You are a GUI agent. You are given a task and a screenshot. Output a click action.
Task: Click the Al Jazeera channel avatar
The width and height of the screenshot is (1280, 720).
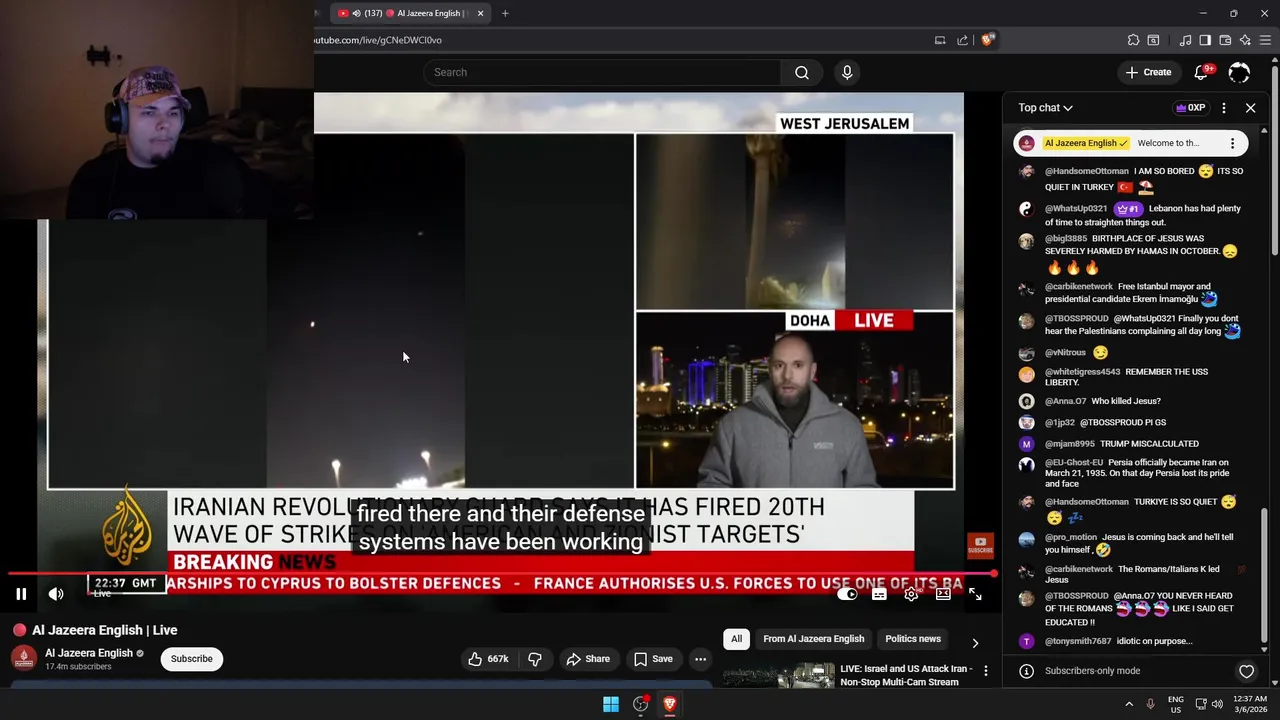[x=24, y=658]
